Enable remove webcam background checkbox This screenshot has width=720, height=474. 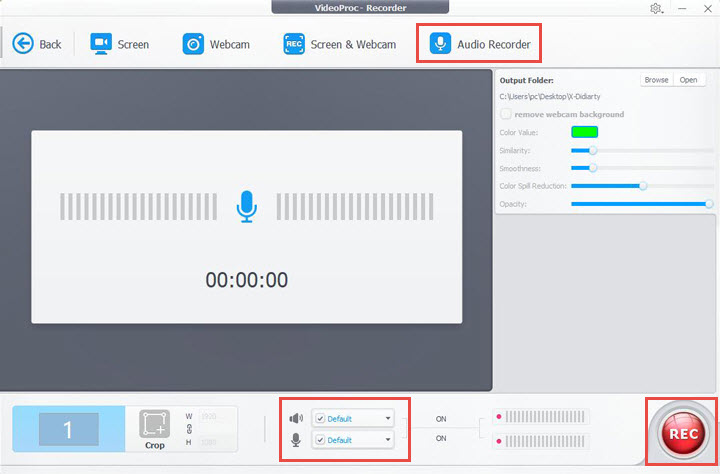tap(506, 114)
